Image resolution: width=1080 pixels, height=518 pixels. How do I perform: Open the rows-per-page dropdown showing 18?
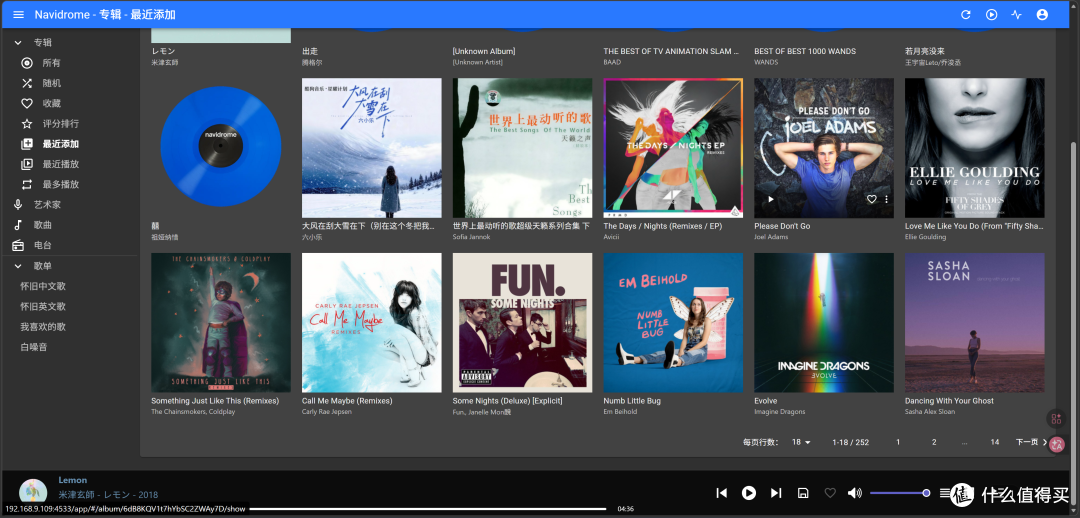click(801, 442)
